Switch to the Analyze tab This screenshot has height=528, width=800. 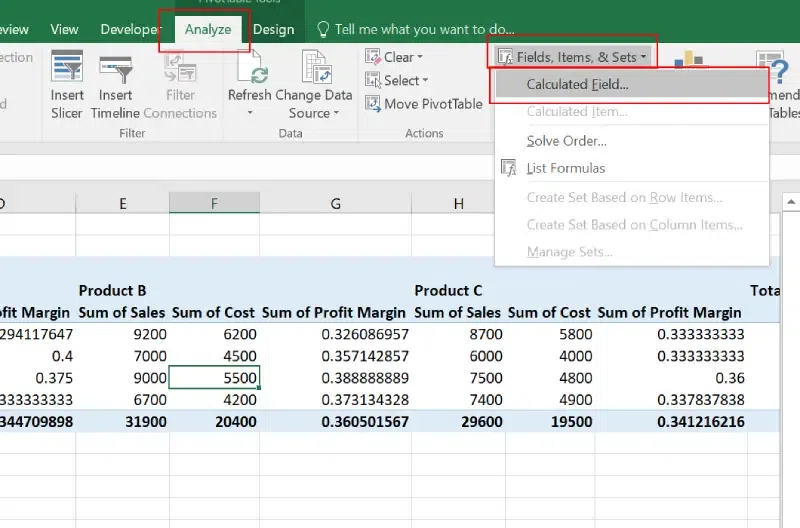click(x=208, y=29)
